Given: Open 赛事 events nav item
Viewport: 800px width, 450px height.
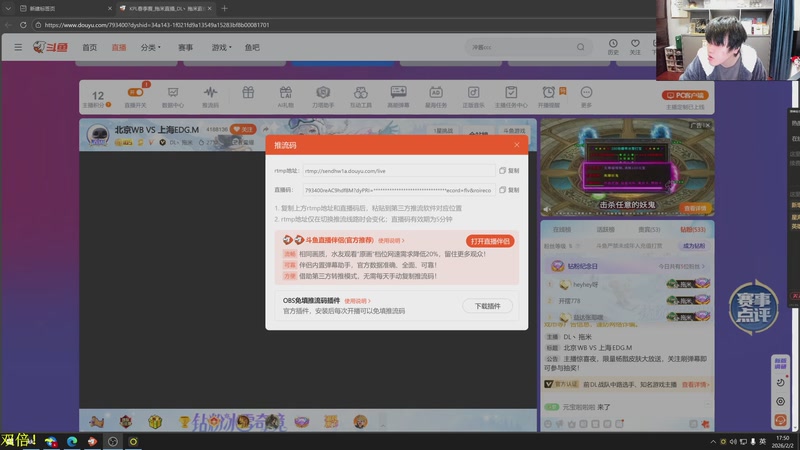Looking at the screenshot, I should point(185,47).
